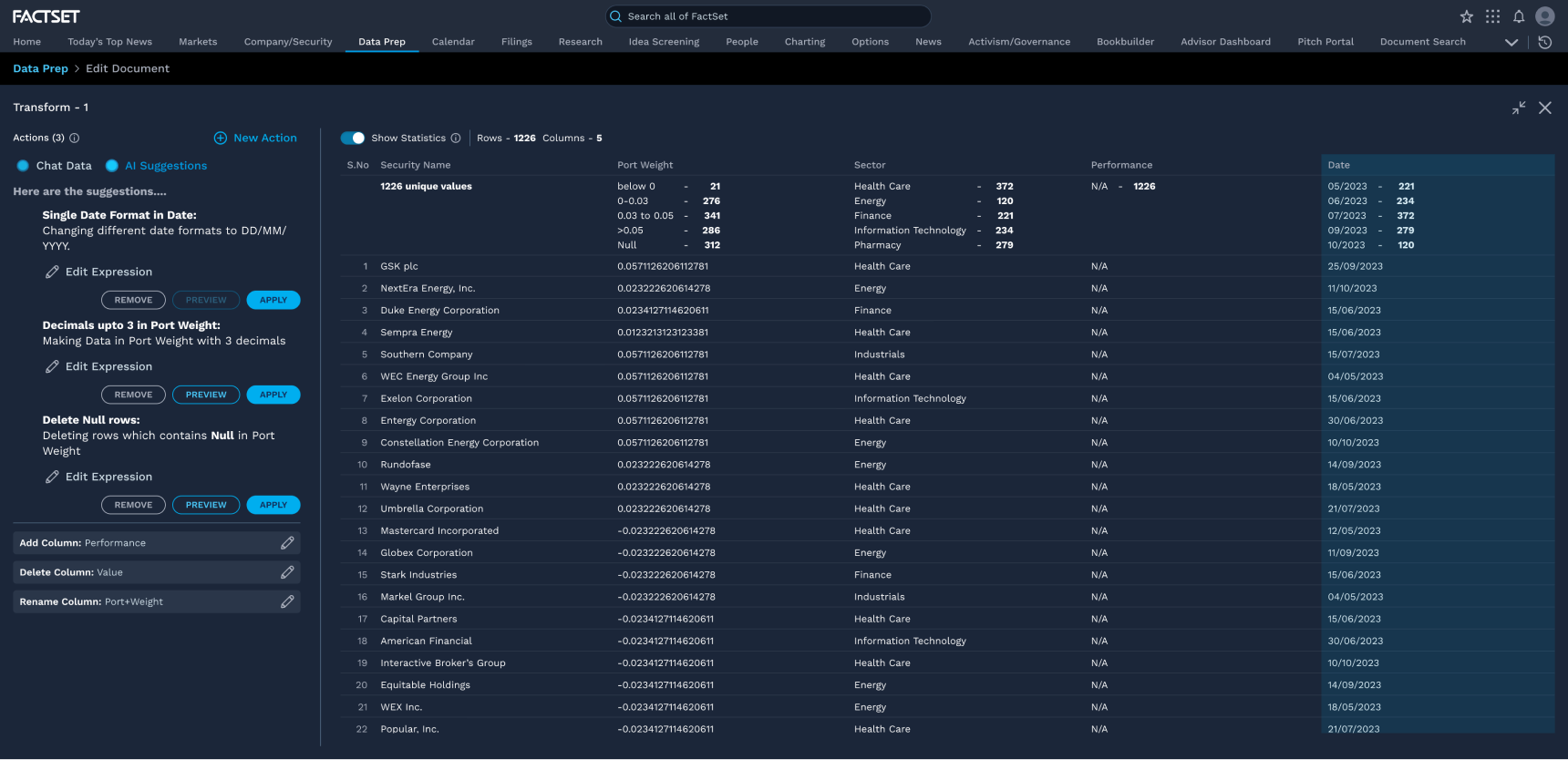Image resolution: width=1568 pixels, height=760 pixels.
Task: Toggle the Show Statistics switch
Action: pyautogui.click(x=353, y=139)
